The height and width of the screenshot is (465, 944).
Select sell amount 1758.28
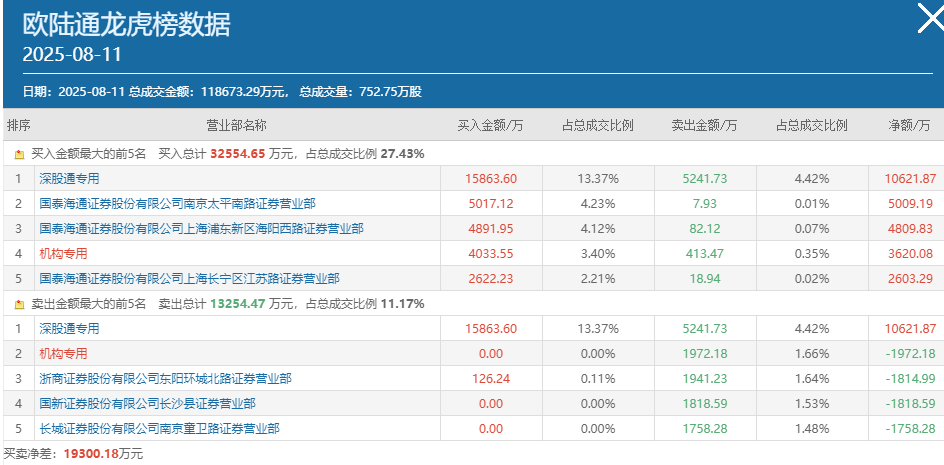click(x=704, y=429)
